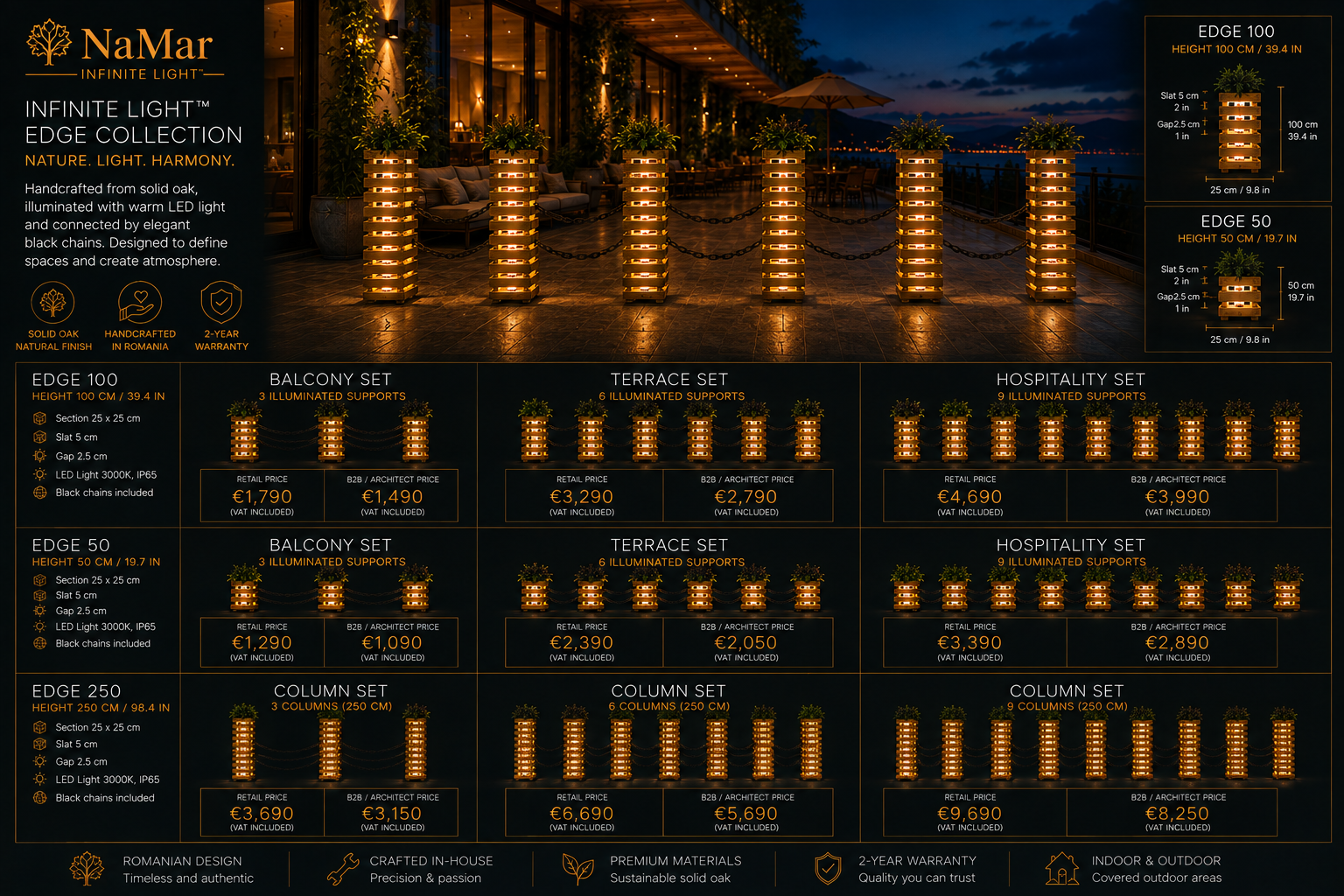Click the 3 columns Column Set retail price €3,690
1344x896 pixels.
tap(262, 814)
